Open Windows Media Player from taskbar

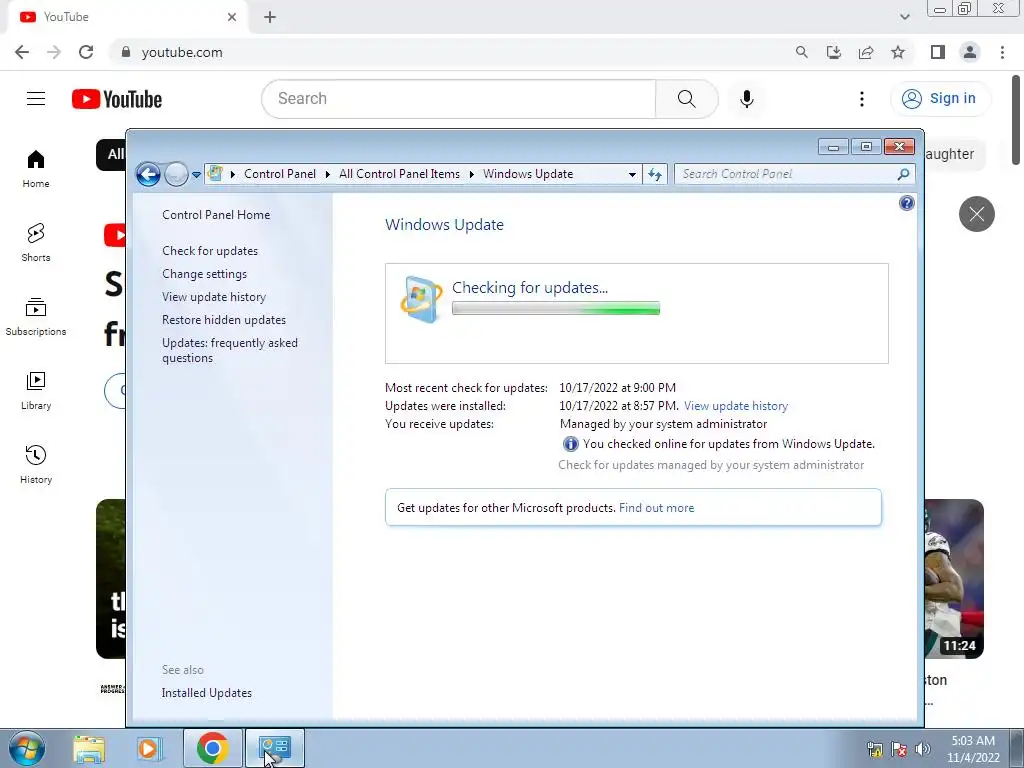[x=149, y=748]
